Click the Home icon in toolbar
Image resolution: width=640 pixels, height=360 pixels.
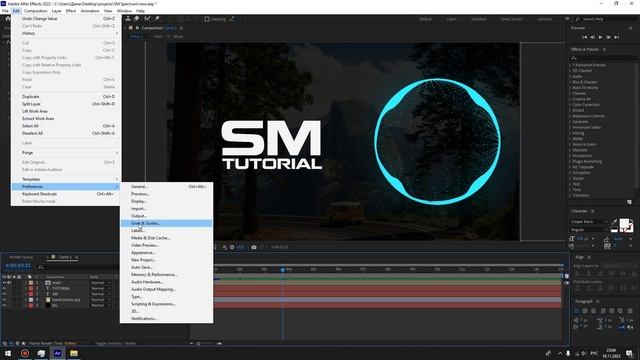8,19
